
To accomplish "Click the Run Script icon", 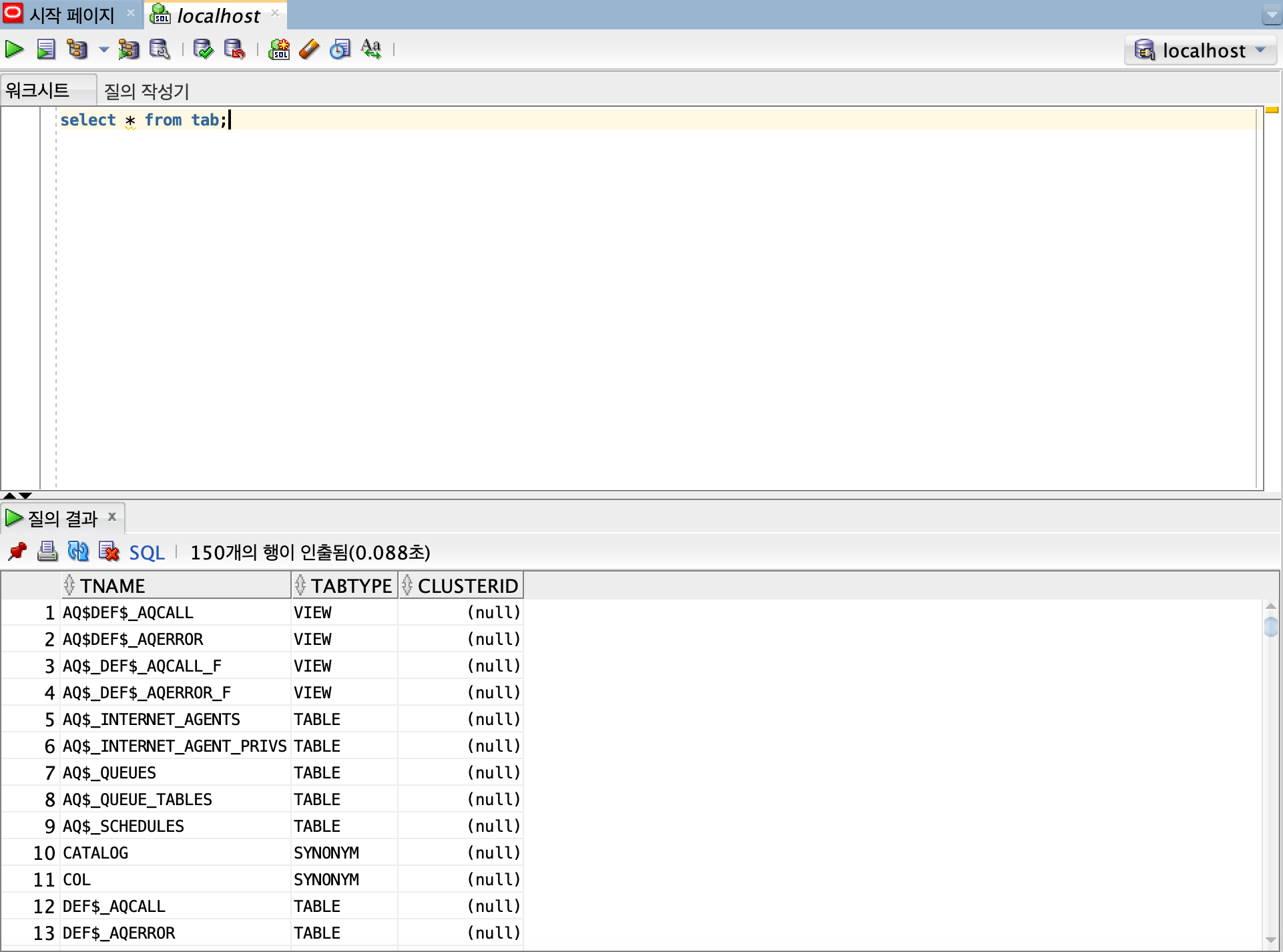I will point(45,49).
